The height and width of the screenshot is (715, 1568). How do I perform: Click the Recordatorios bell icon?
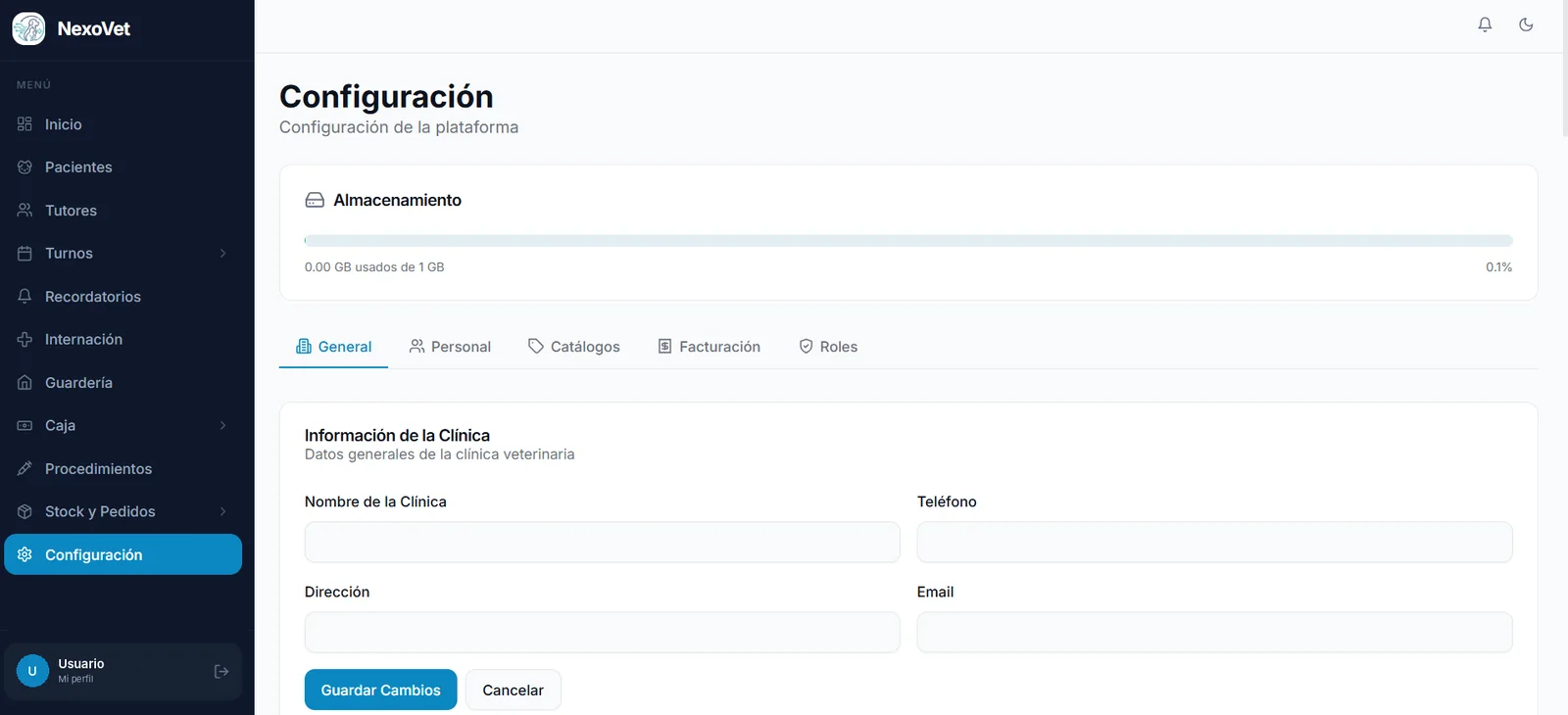pyautogui.click(x=24, y=297)
